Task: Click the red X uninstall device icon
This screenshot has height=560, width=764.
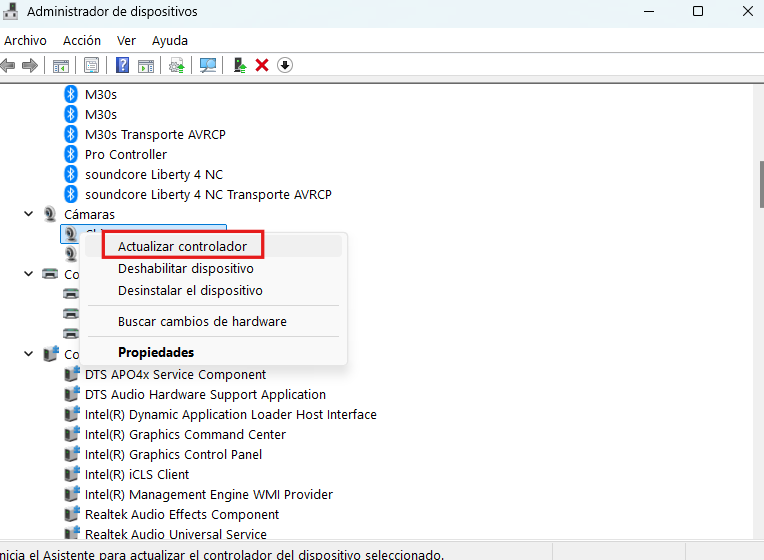Action: (262, 65)
